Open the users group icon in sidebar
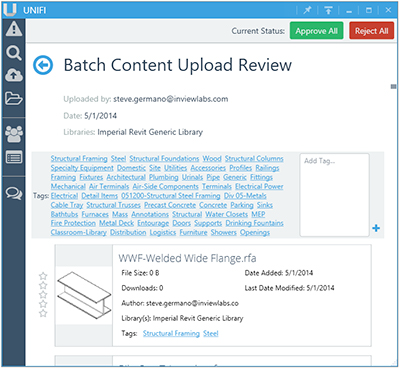 tap(14, 134)
